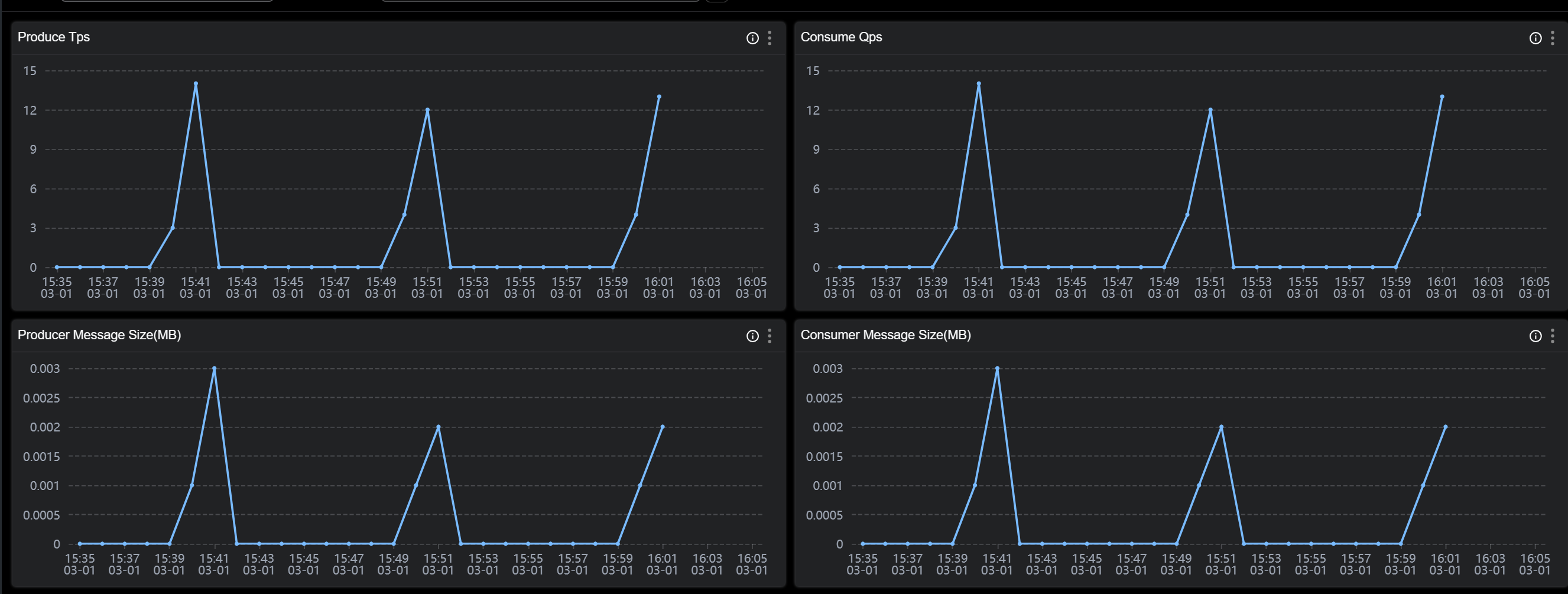Open the Consume Qps three-dot menu

1553,38
